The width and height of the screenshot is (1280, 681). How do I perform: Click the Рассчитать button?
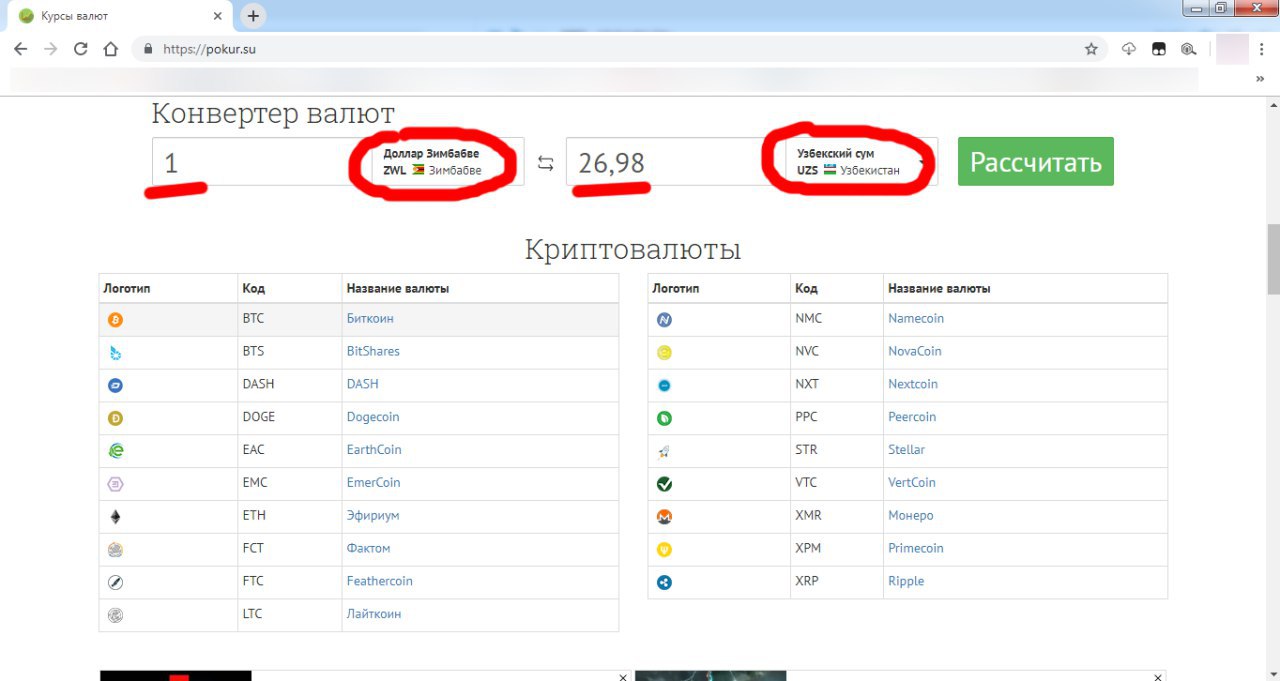click(x=1035, y=161)
